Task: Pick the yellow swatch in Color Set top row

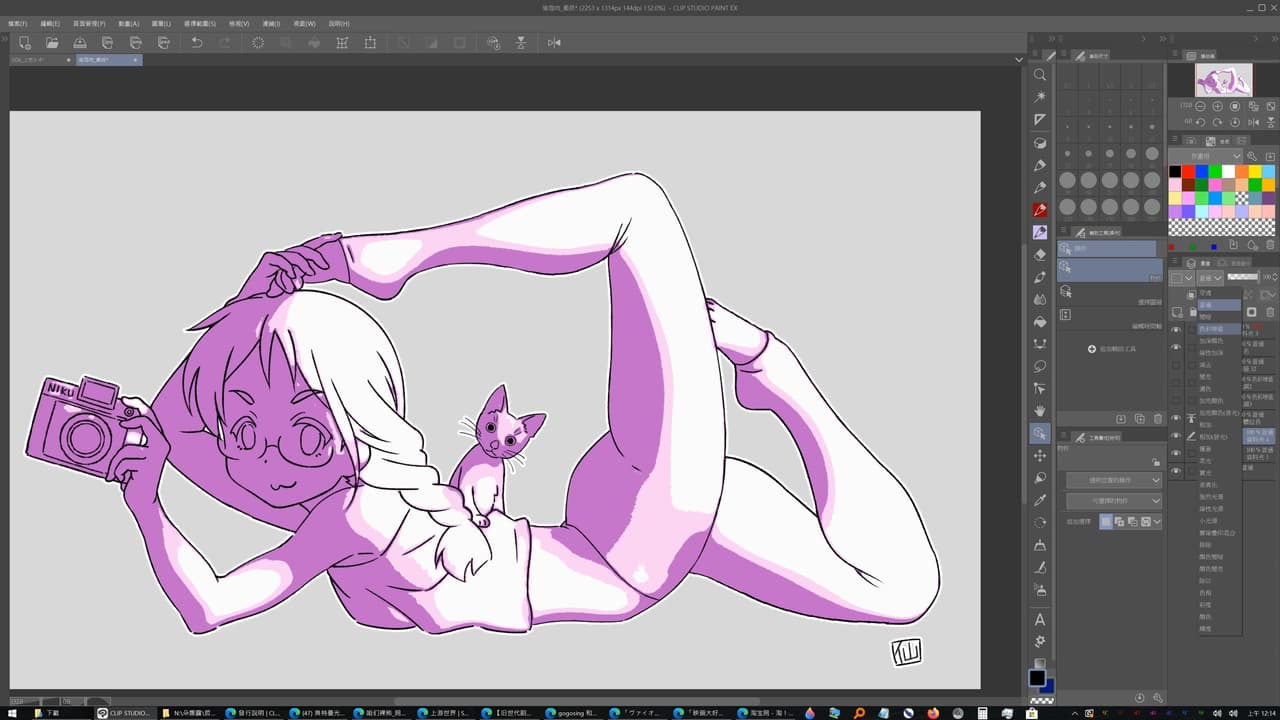Action: coord(1254,172)
